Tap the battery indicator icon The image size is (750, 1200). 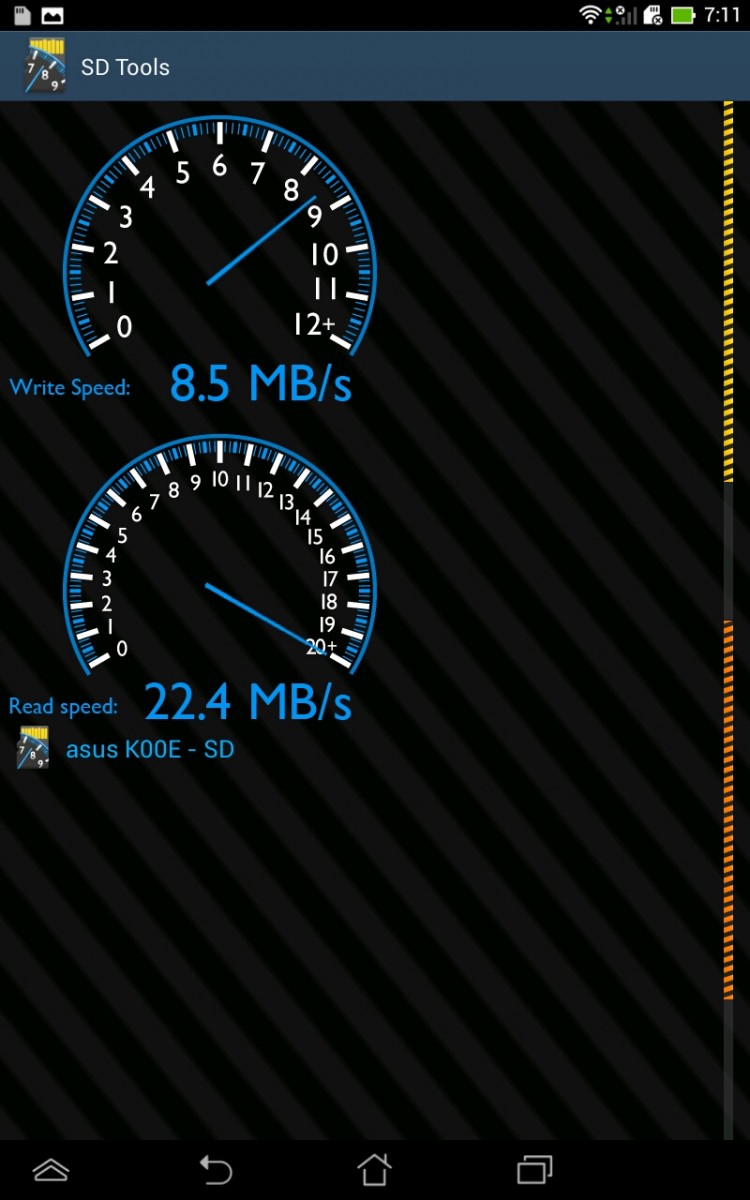[683, 15]
